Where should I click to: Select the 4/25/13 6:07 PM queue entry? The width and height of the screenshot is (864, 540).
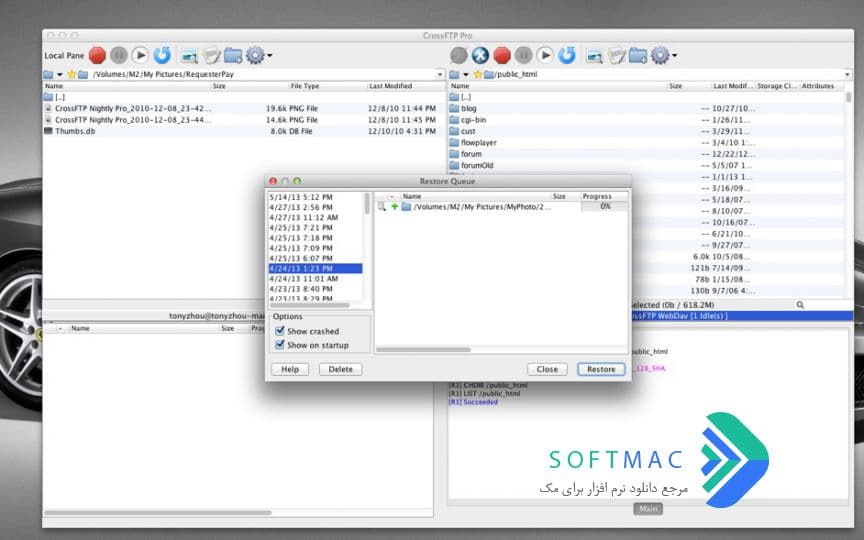(315, 258)
